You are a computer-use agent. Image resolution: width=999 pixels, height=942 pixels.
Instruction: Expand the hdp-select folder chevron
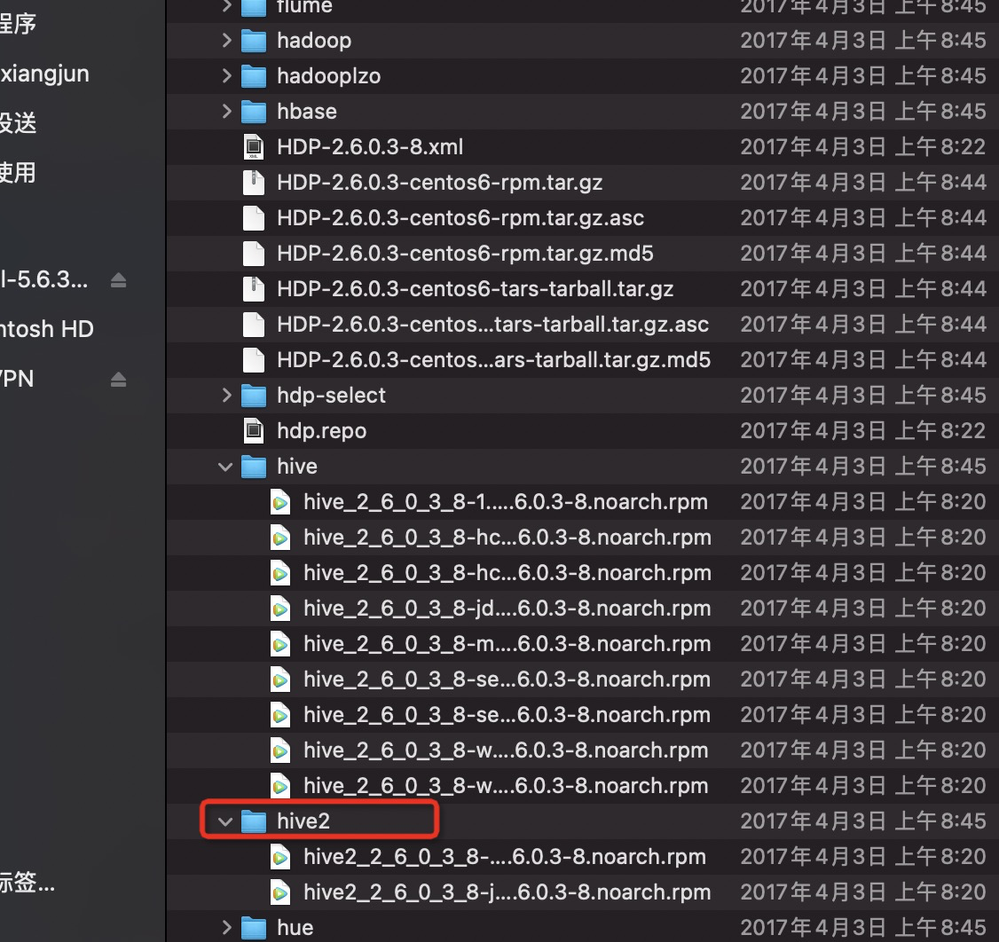pyautogui.click(x=226, y=396)
